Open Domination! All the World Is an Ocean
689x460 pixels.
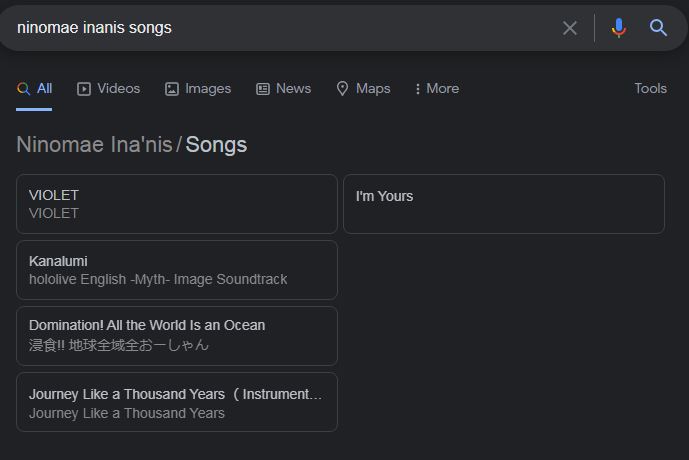tap(177, 336)
